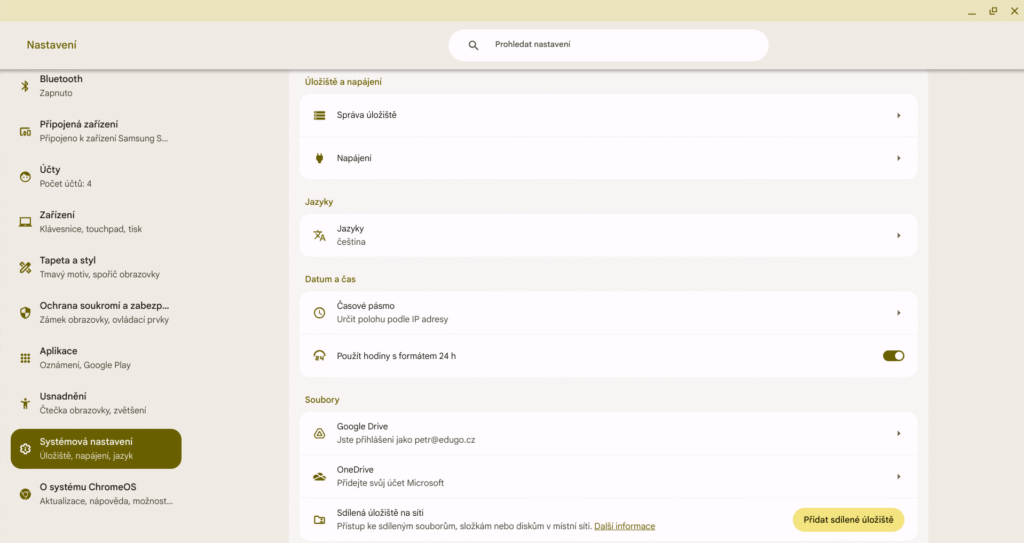
Task: Click the Bluetooth icon in sidebar
Action: click(x=25, y=86)
